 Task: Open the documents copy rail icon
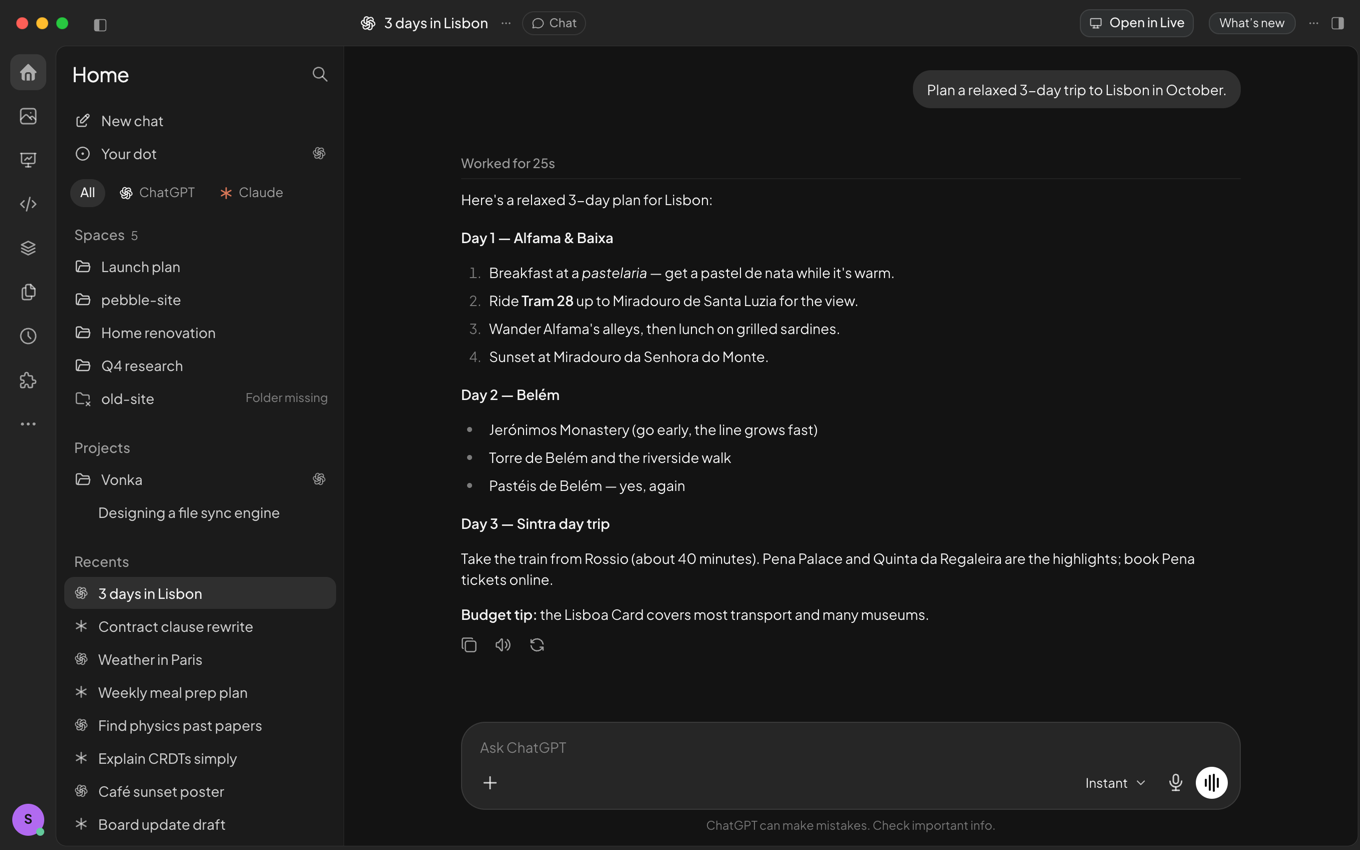point(28,292)
